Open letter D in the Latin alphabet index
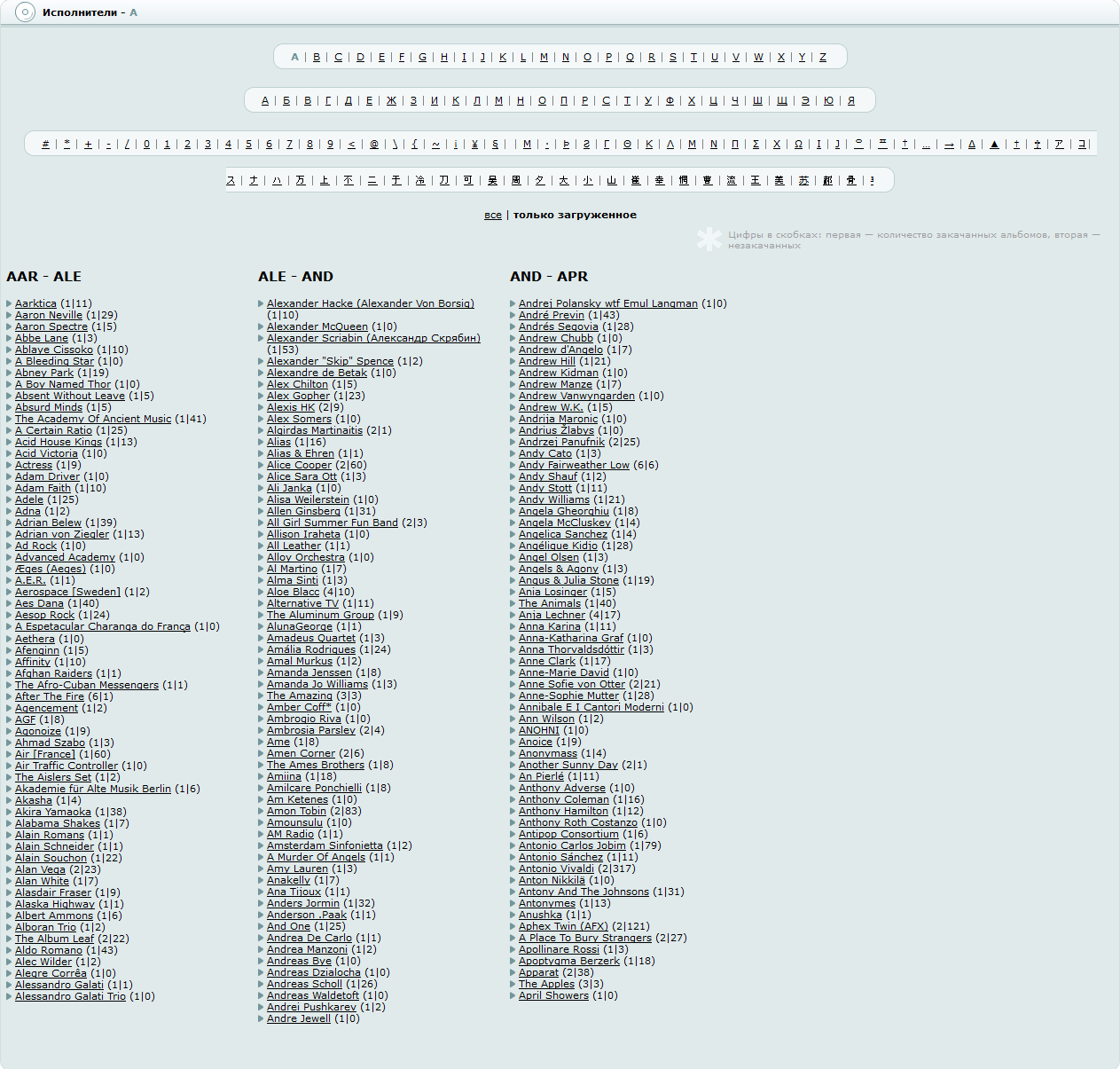The width and height of the screenshot is (1120, 1069). pyautogui.click(x=360, y=57)
